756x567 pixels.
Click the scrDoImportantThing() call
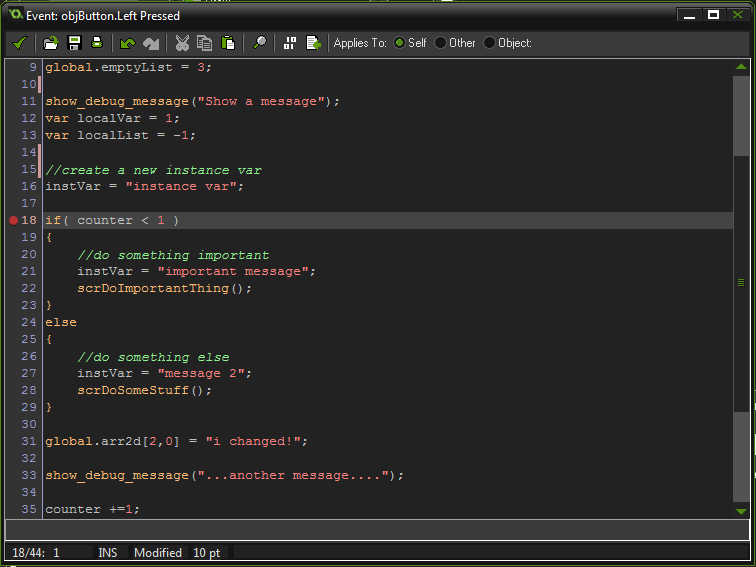[164, 288]
